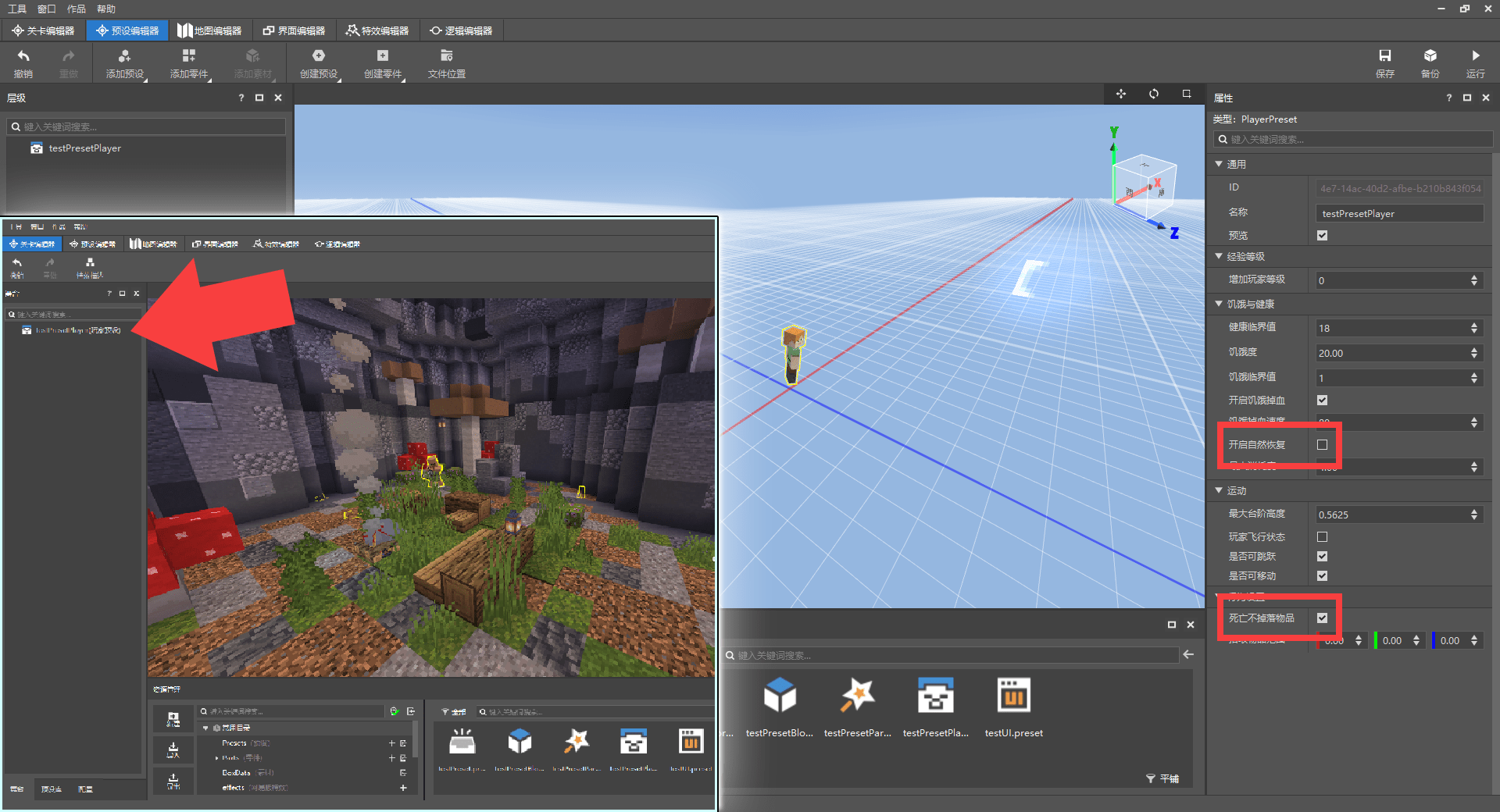This screenshot has width=1500, height=812.
Task: Switch to the 地图编辑器 tab
Action: (209, 30)
